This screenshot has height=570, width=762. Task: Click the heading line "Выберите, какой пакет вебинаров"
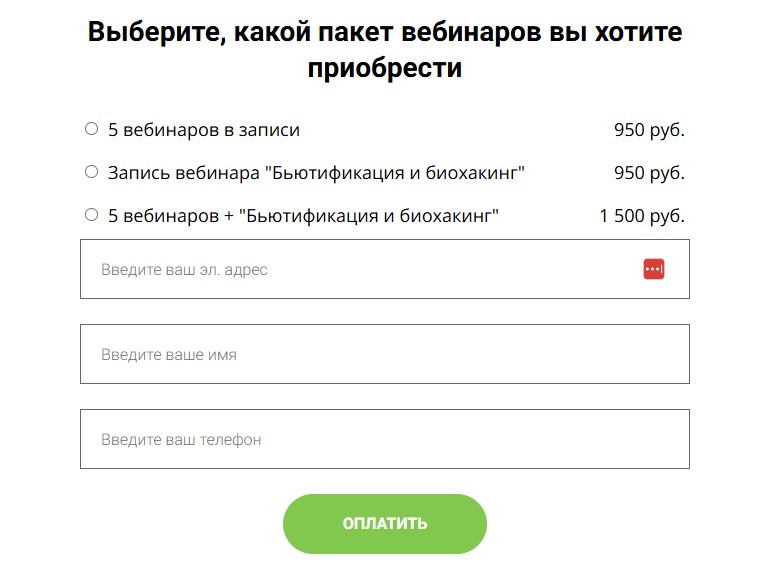(x=315, y=32)
